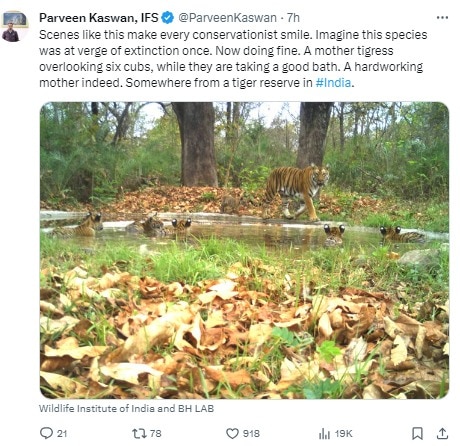Click the 7h timestamp
This screenshot has width=460, height=446.
tap(293, 18)
